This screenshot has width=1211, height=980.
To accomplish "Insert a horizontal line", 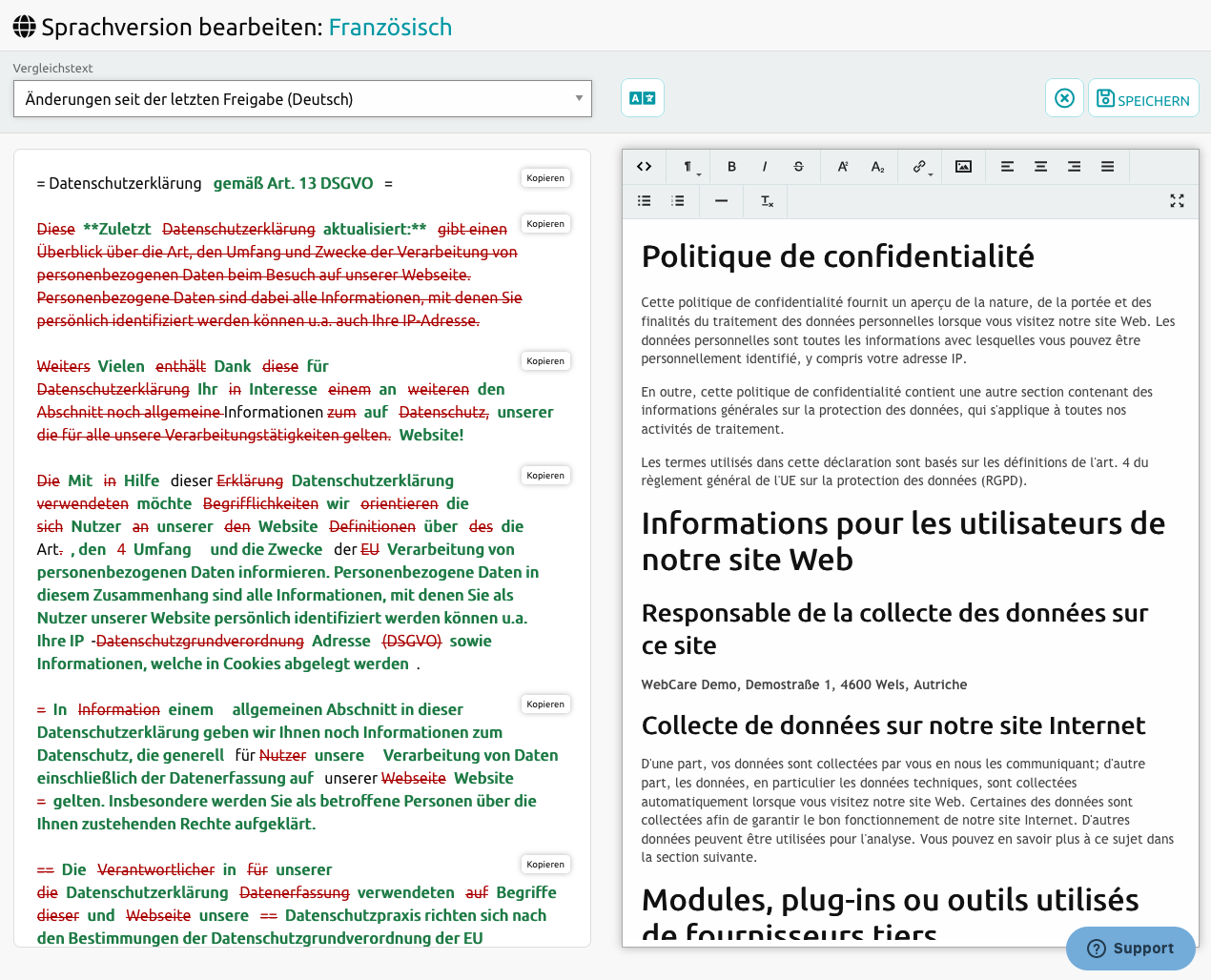I will pyautogui.click(x=722, y=201).
